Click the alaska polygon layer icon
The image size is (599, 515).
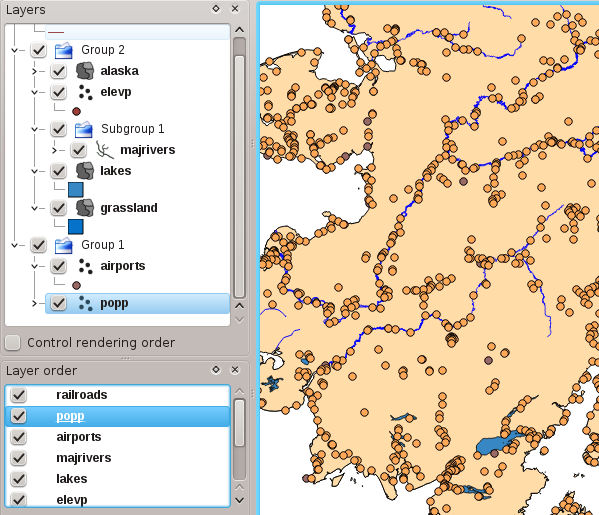[85, 71]
